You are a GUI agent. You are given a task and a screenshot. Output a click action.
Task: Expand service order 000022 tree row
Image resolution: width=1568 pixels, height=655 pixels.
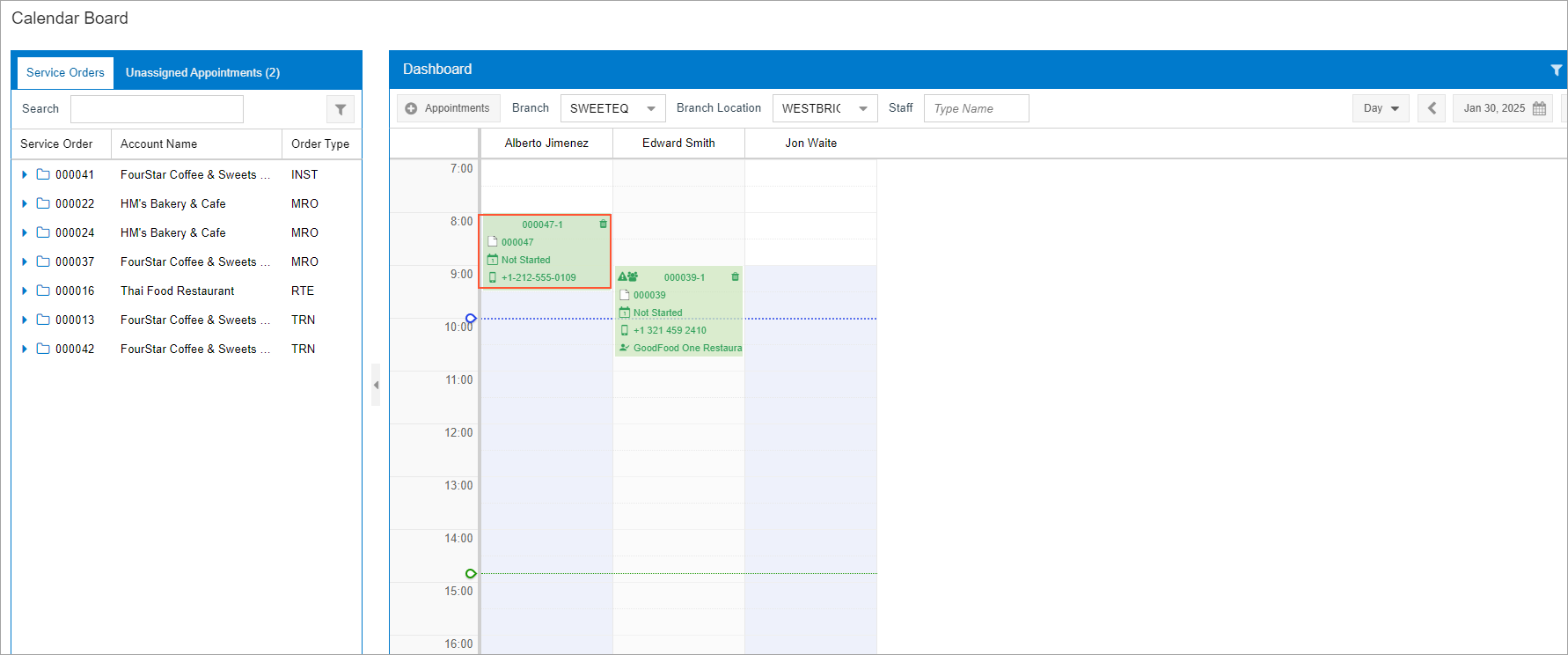[x=25, y=203]
